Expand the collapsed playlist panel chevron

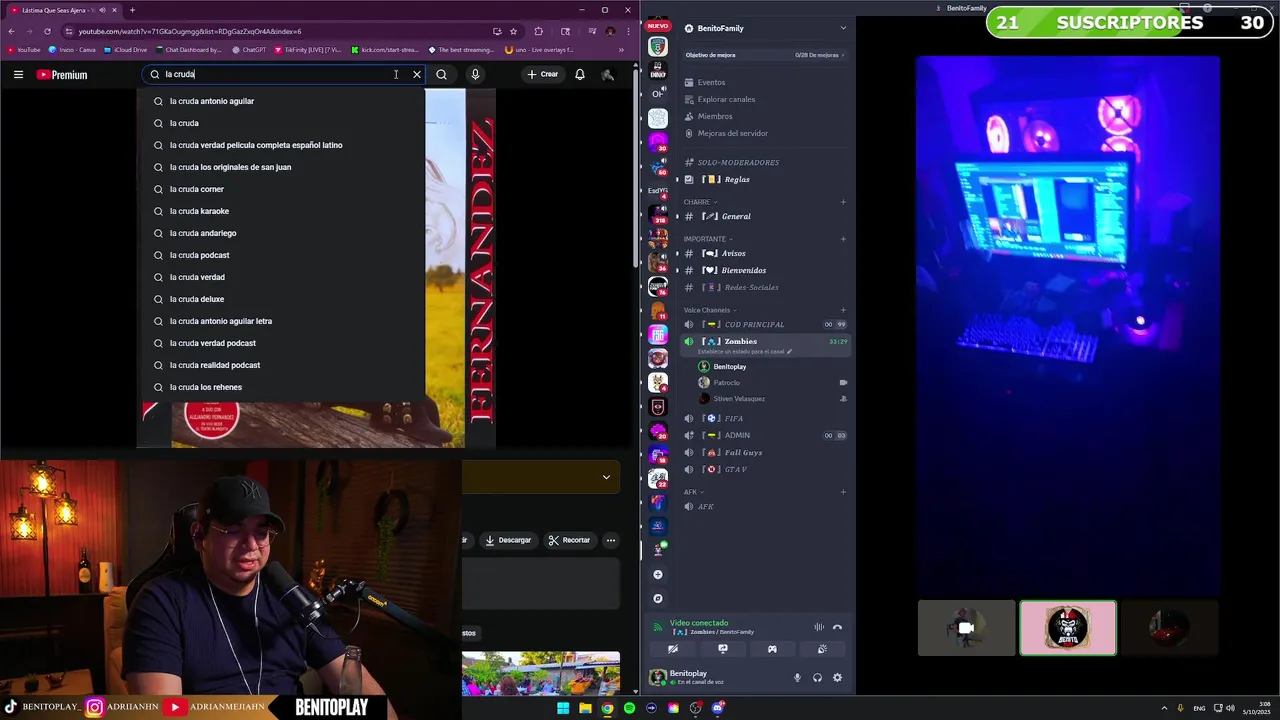606,477
